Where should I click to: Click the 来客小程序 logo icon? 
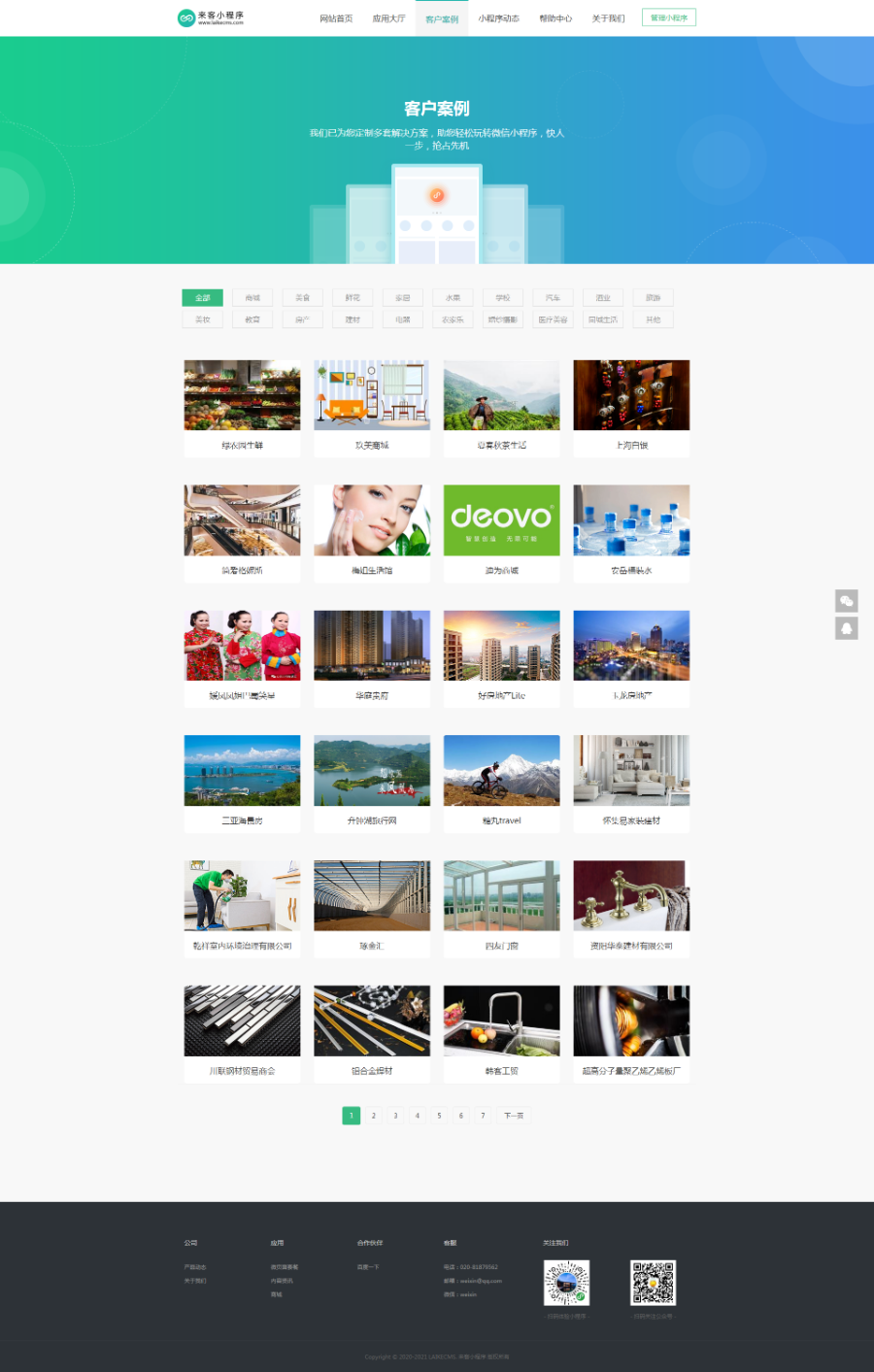click(x=186, y=17)
